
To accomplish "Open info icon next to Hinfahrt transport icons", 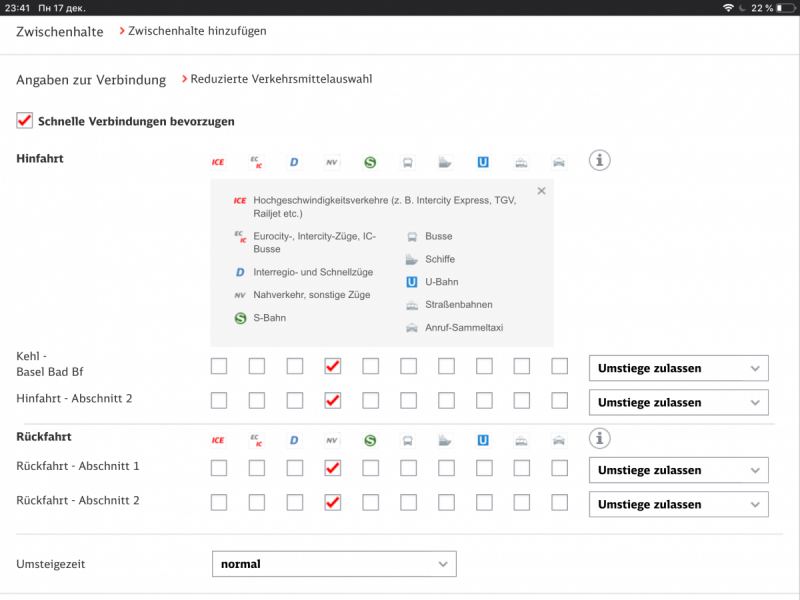I will click(x=599, y=161).
